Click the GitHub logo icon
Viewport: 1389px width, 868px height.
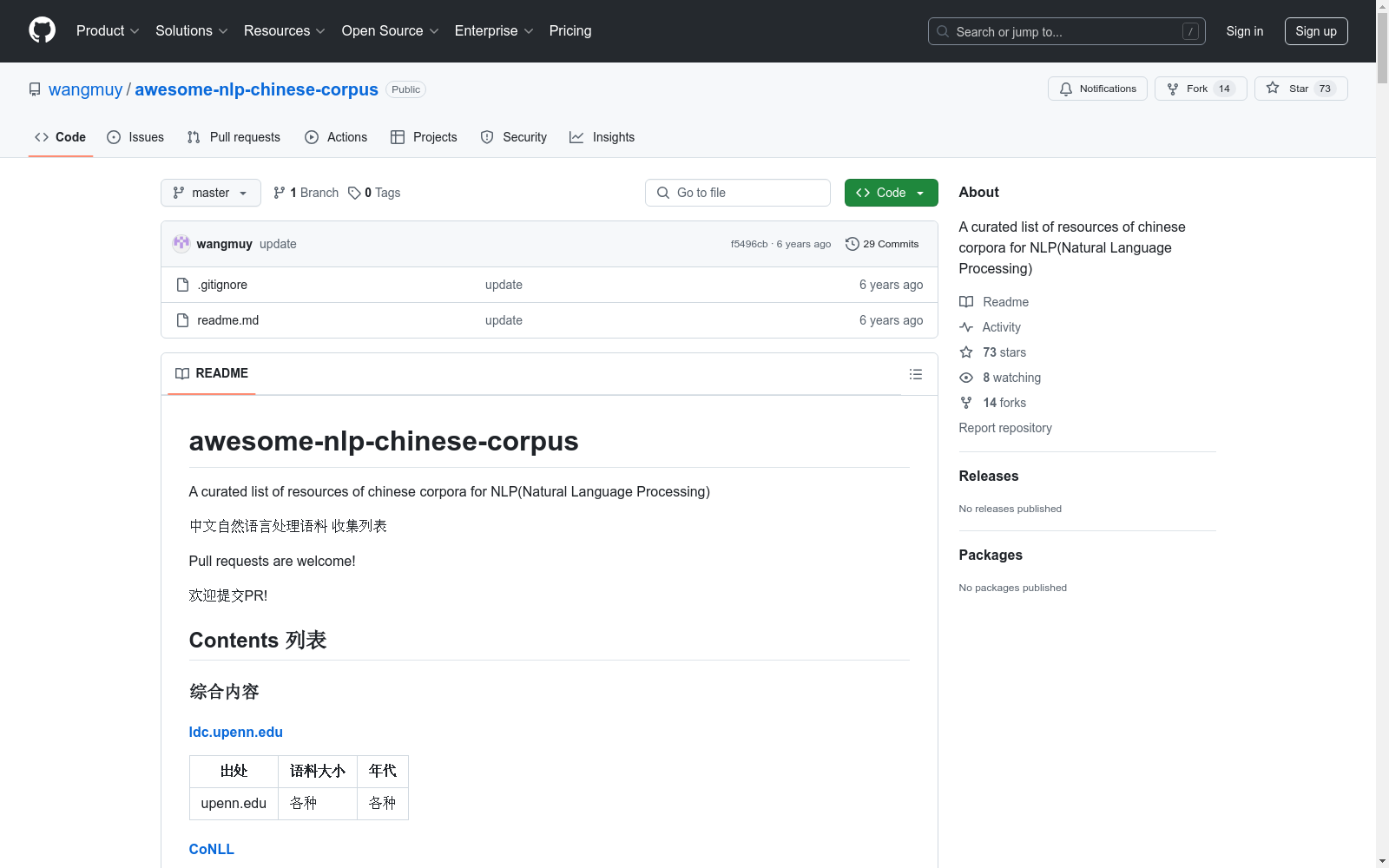pos(42,30)
